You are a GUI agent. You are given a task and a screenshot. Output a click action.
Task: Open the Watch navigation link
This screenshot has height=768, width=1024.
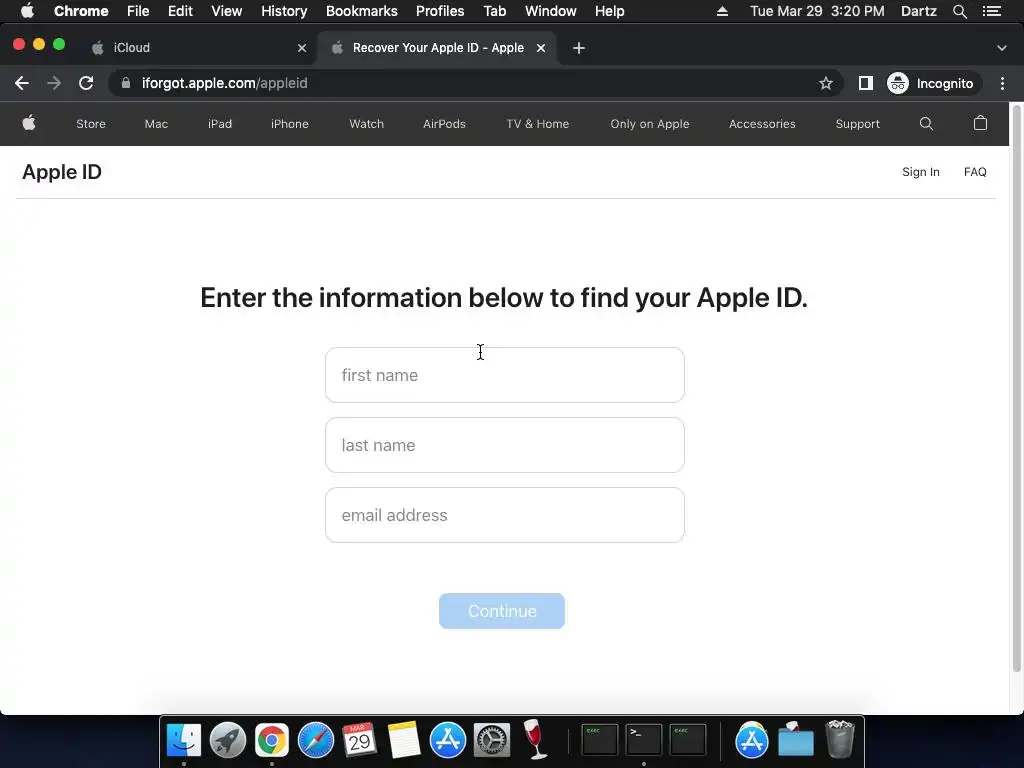coord(366,123)
